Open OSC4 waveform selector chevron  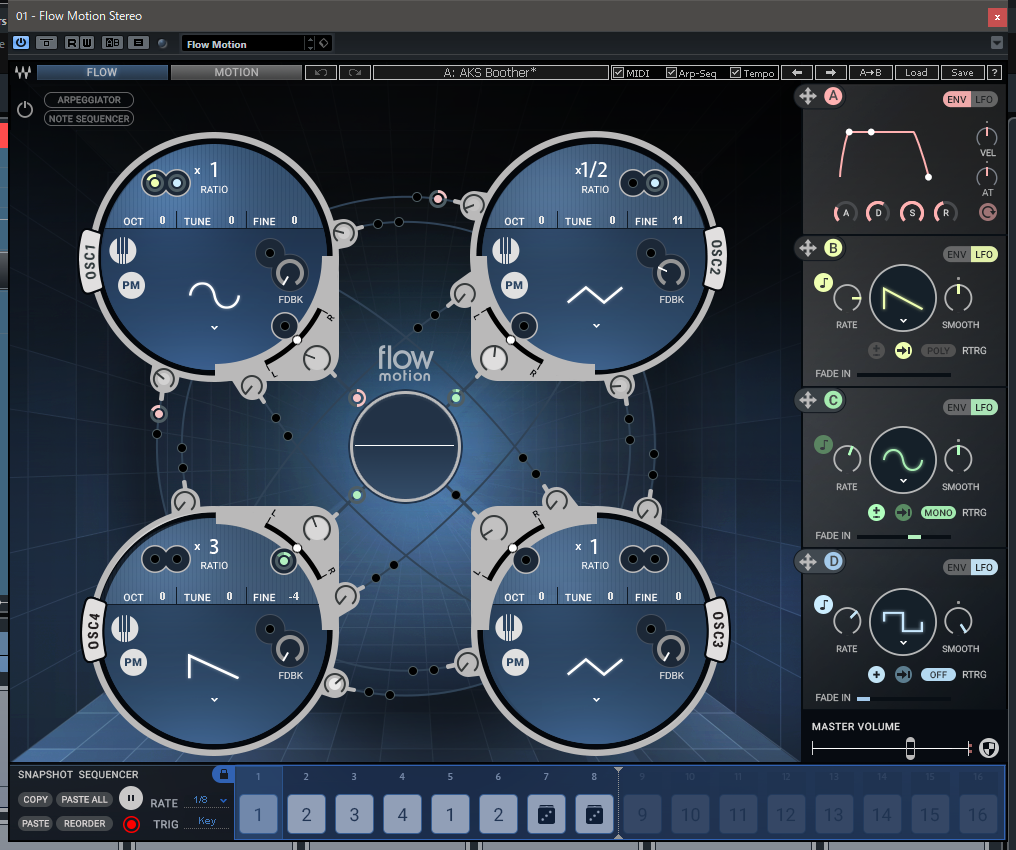214,700
